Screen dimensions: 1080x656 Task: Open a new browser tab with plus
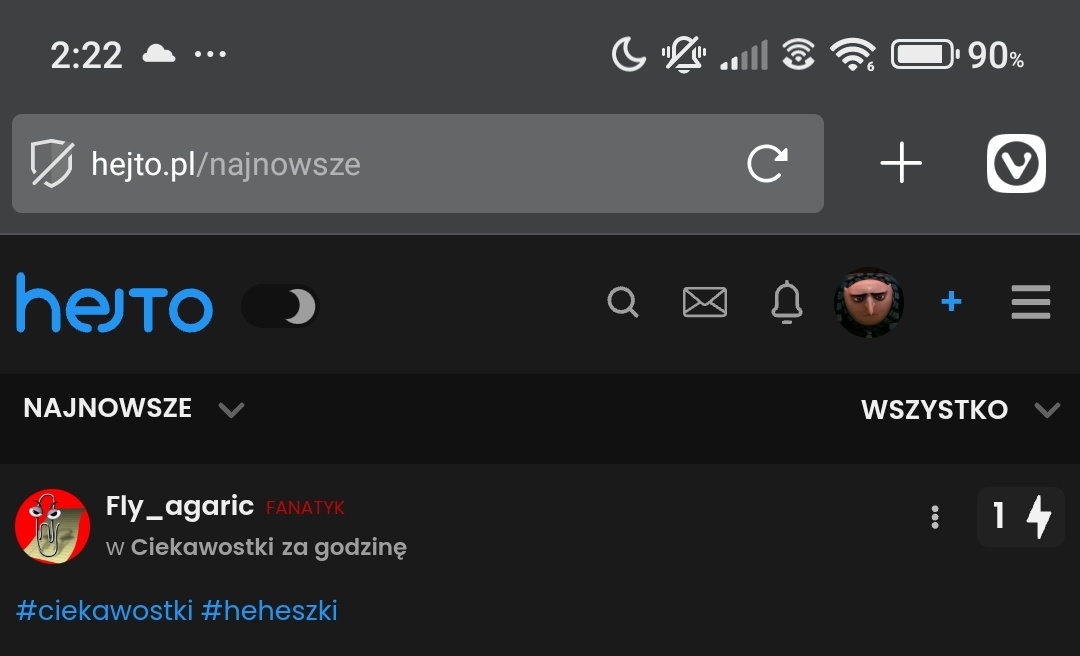coord(901,163)
